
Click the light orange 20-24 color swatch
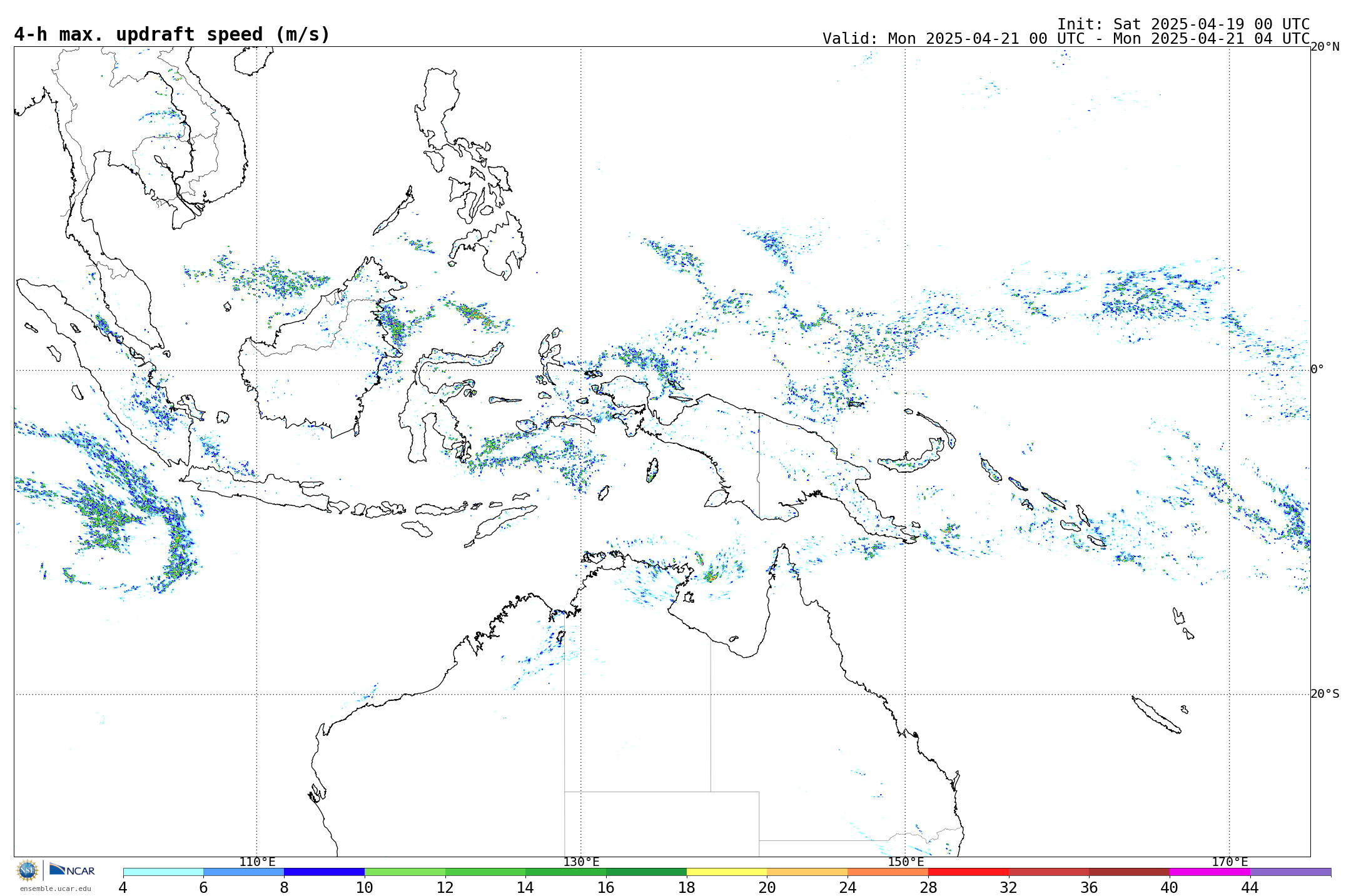point(807,872)
